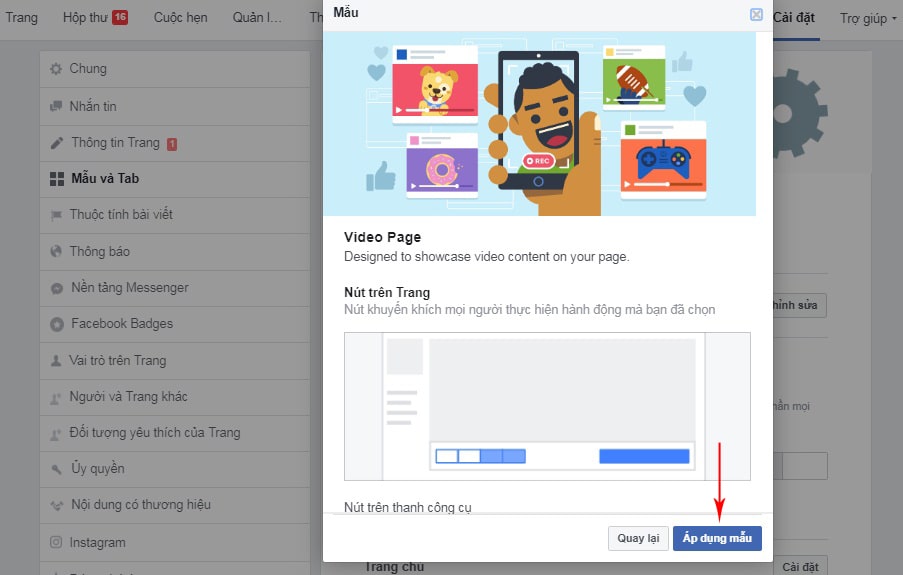The image size is (903, 575).
Task: Open the truncated Quản l... tab
Action: tap(257, 18)
